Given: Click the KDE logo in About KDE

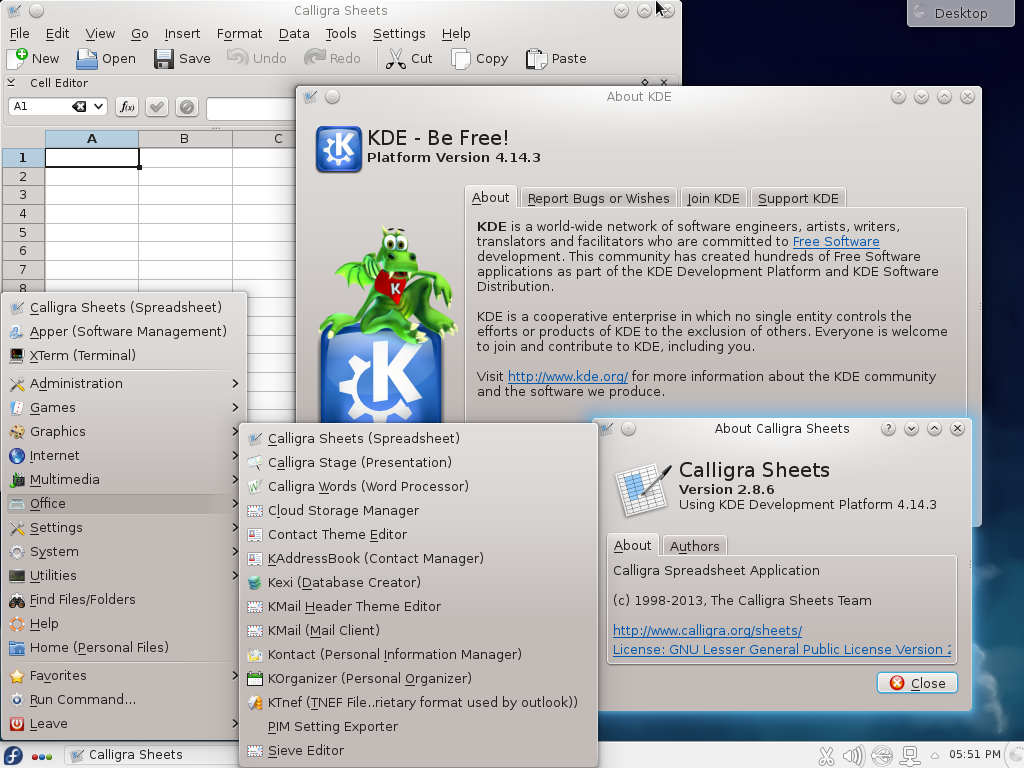Looking at the screenshot, I should pyautogui.click(x=338, y=149).
